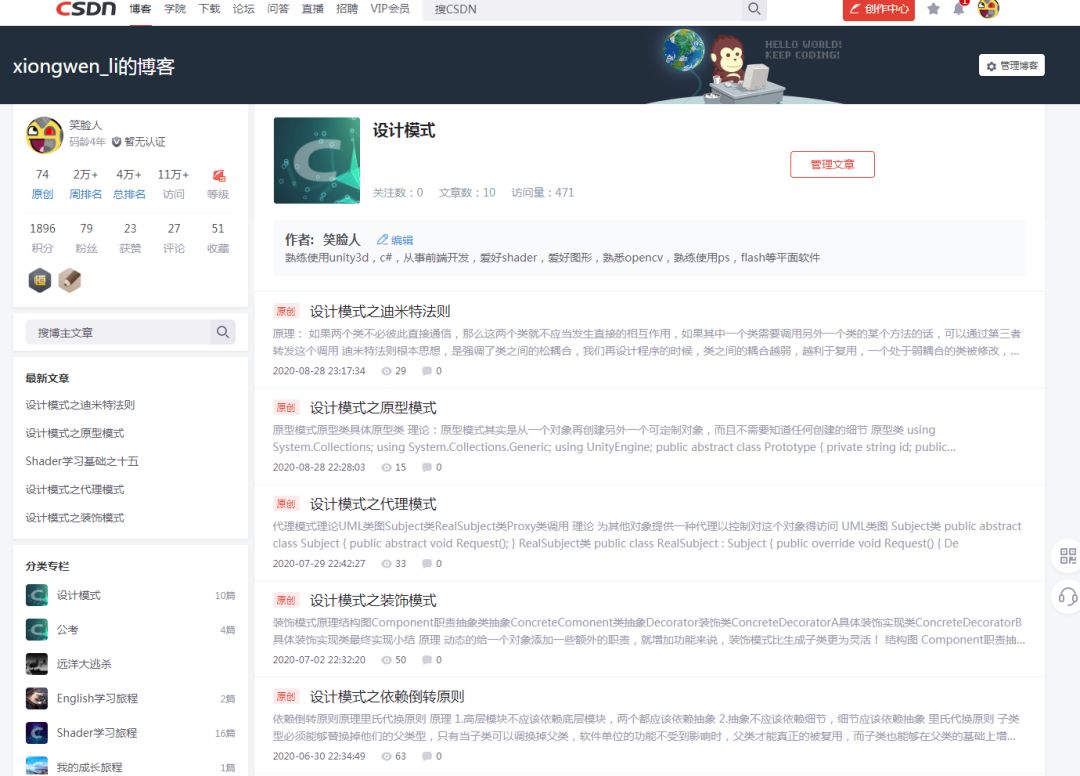Open 公考 column icon
This screenshot has width=1080, height=776.
point(37,629)
